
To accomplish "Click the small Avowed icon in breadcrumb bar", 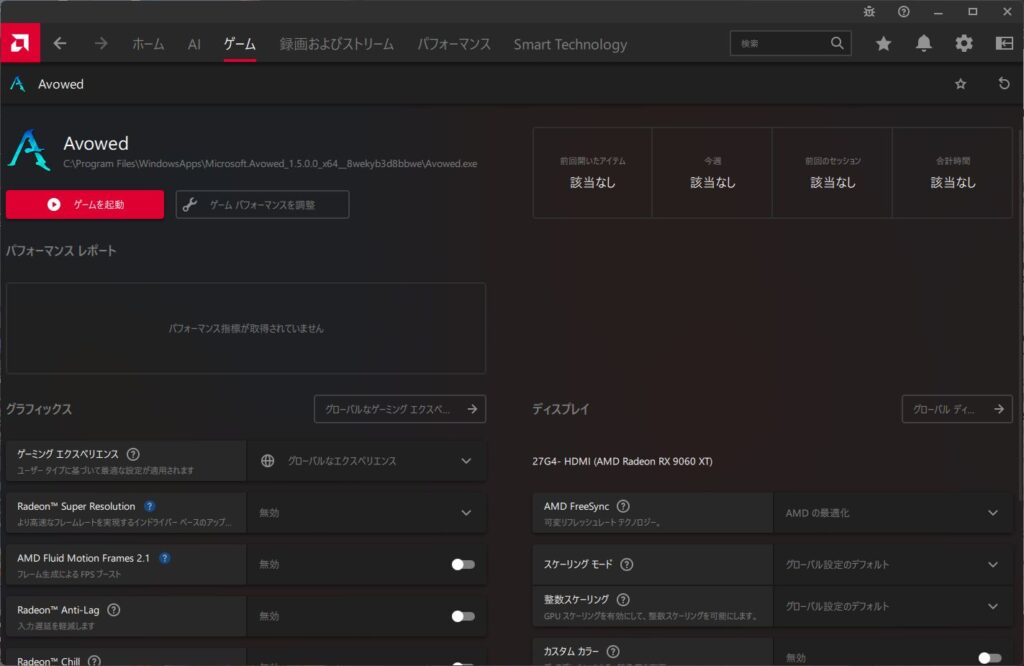I will [18, 84].
